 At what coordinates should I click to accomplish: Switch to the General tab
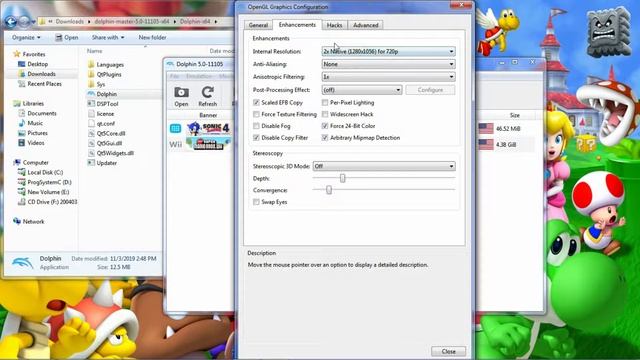click(258, 25)
